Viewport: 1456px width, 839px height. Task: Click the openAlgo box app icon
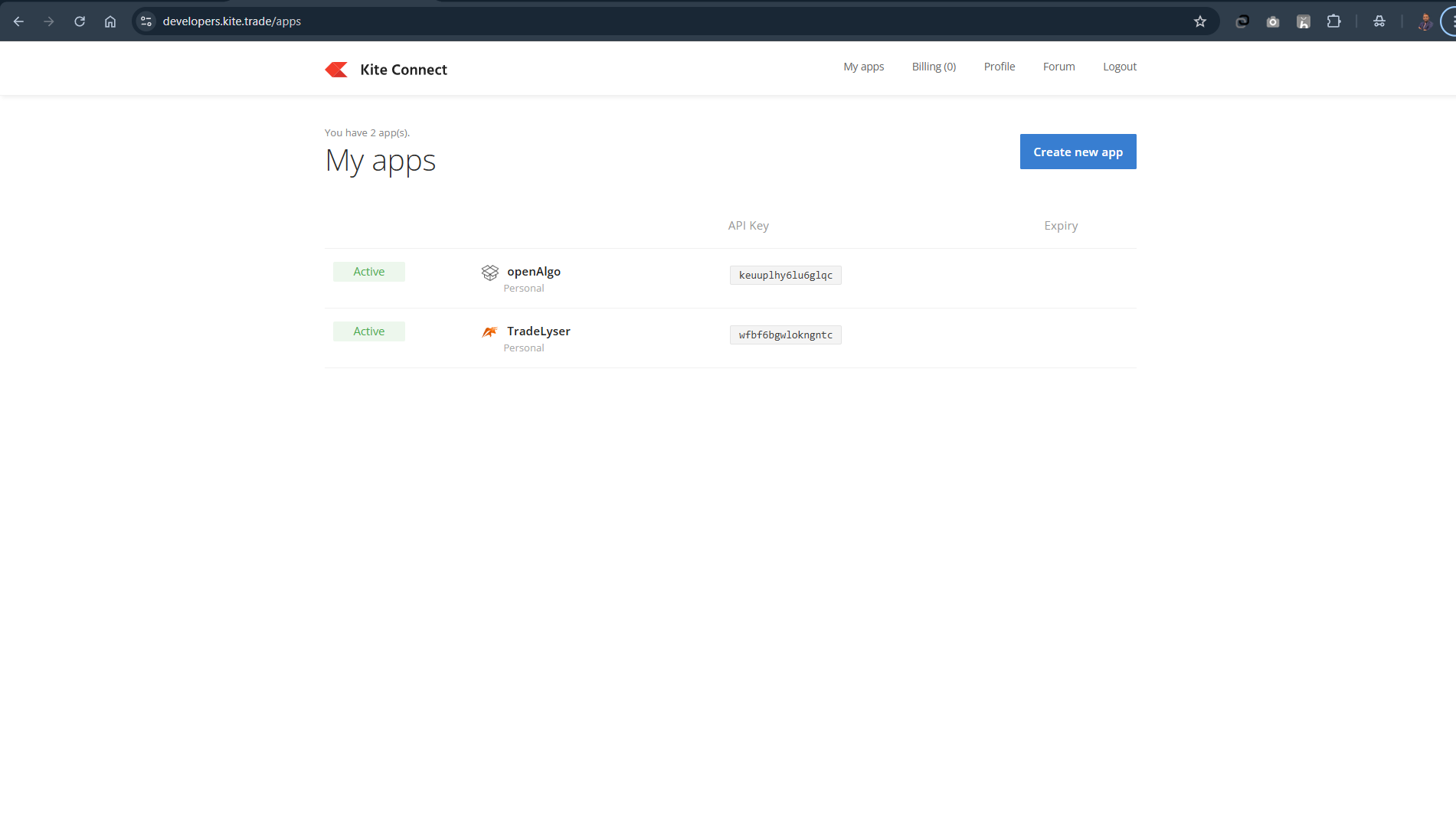point(490,273)
